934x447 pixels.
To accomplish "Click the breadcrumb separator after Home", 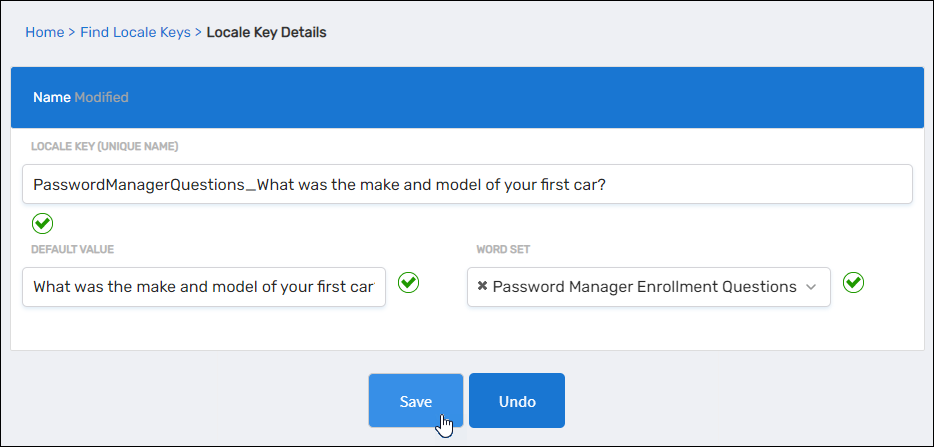I will pos(72,32).
